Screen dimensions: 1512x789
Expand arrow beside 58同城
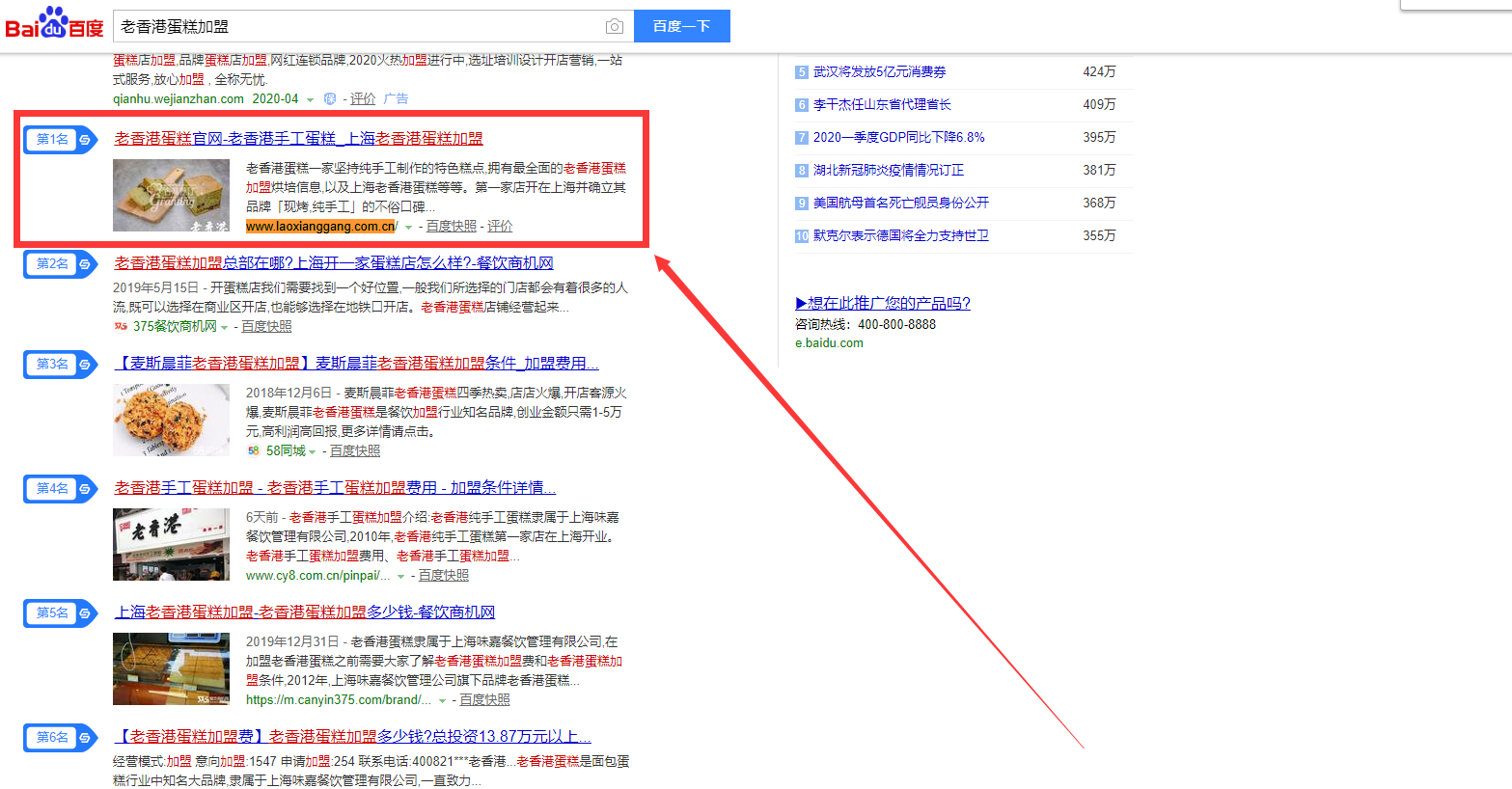click(x=313, y=451)
